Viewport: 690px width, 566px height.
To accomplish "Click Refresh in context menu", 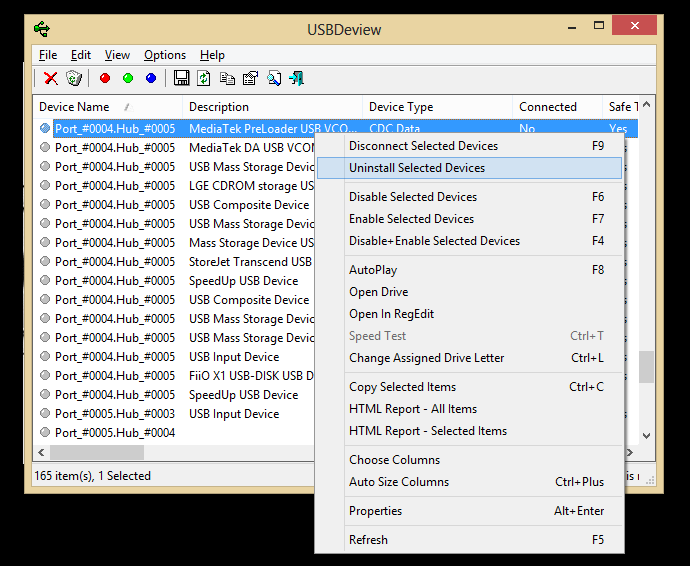I will click(x=469, y=540).
